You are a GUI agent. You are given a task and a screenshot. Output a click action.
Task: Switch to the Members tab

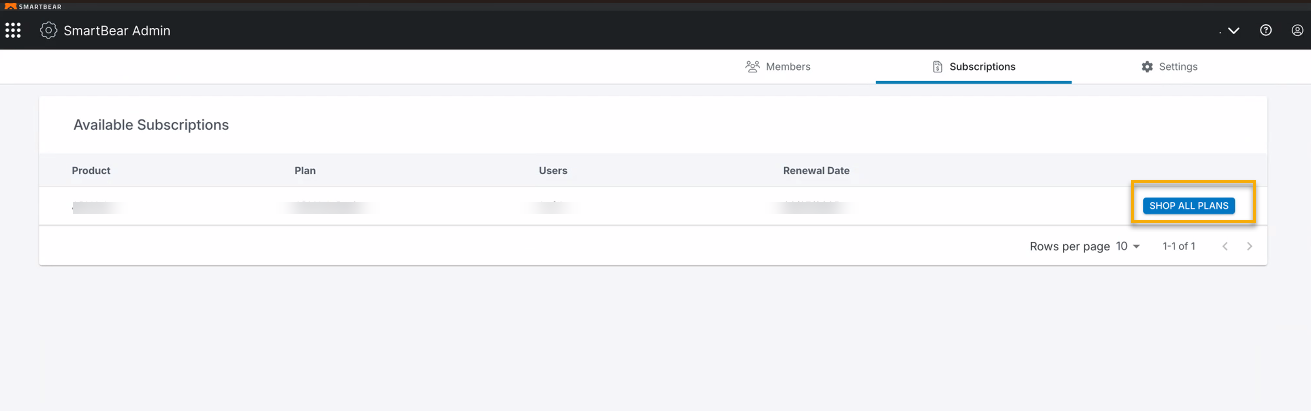click(778, 67)
